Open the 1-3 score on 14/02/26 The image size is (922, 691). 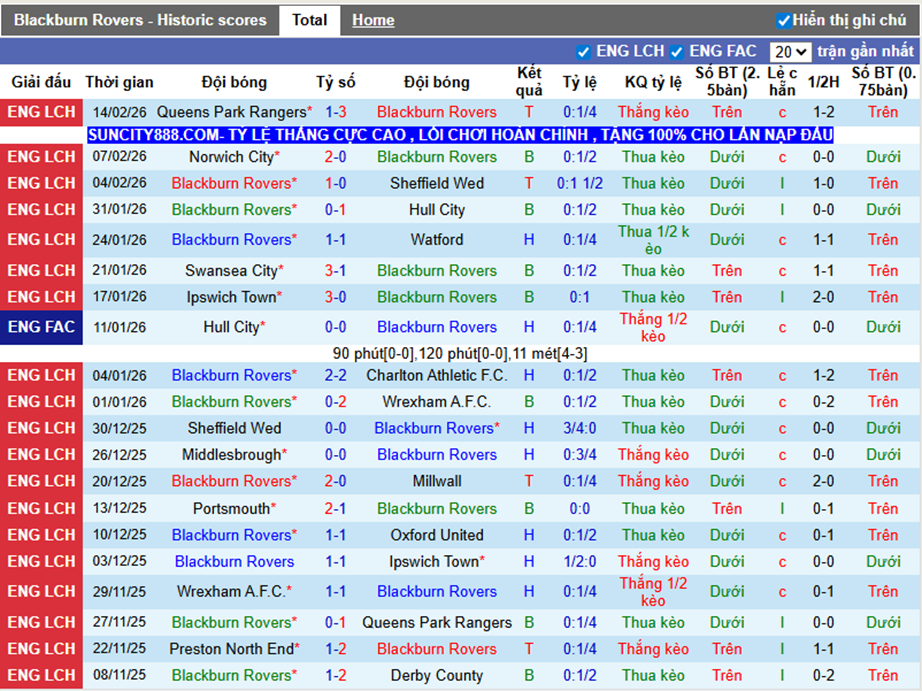point(336,112)
